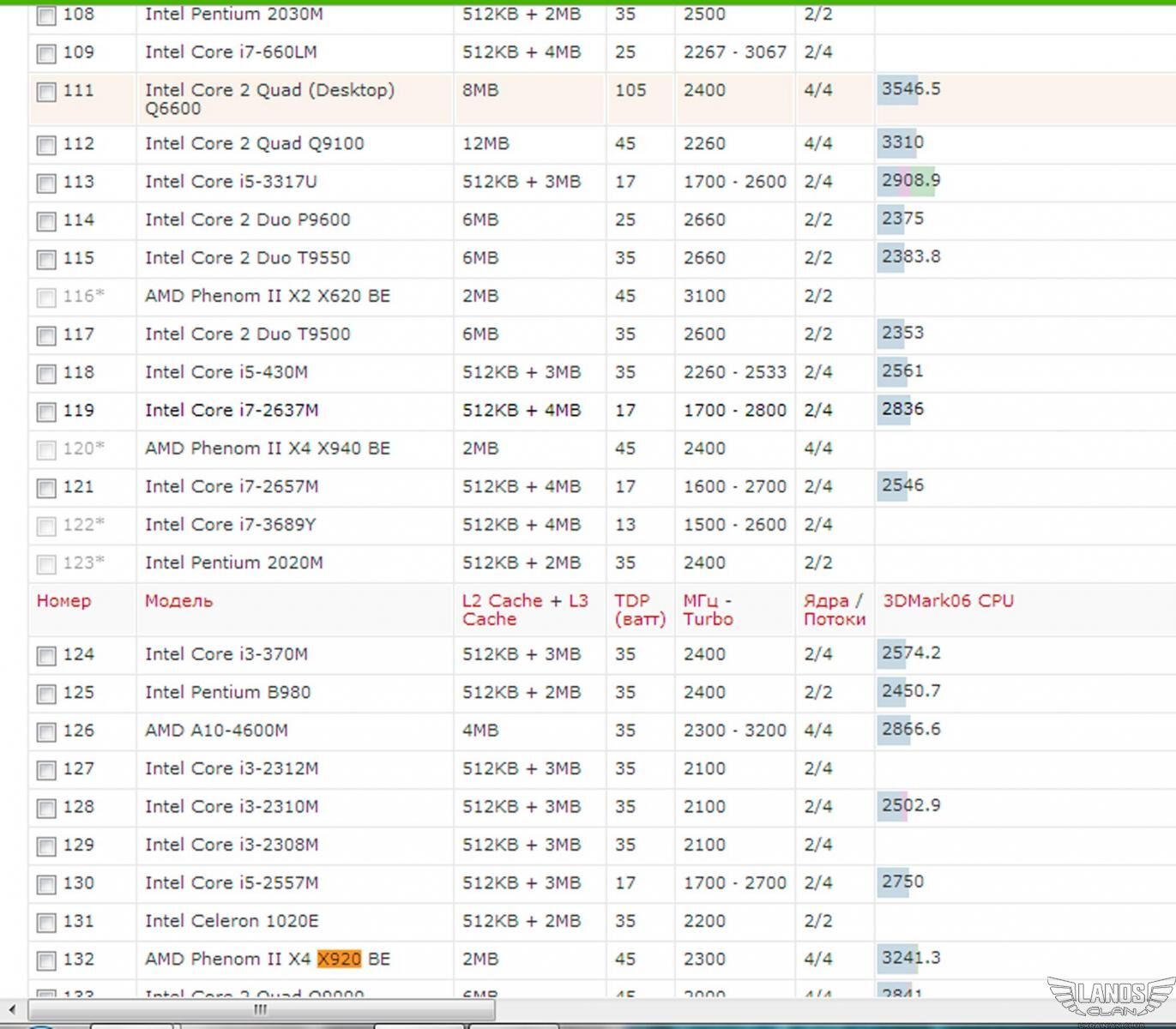Check the box next to row 113
Viewport: 1176px width, 1029px height.
click(x=46, y=184)
